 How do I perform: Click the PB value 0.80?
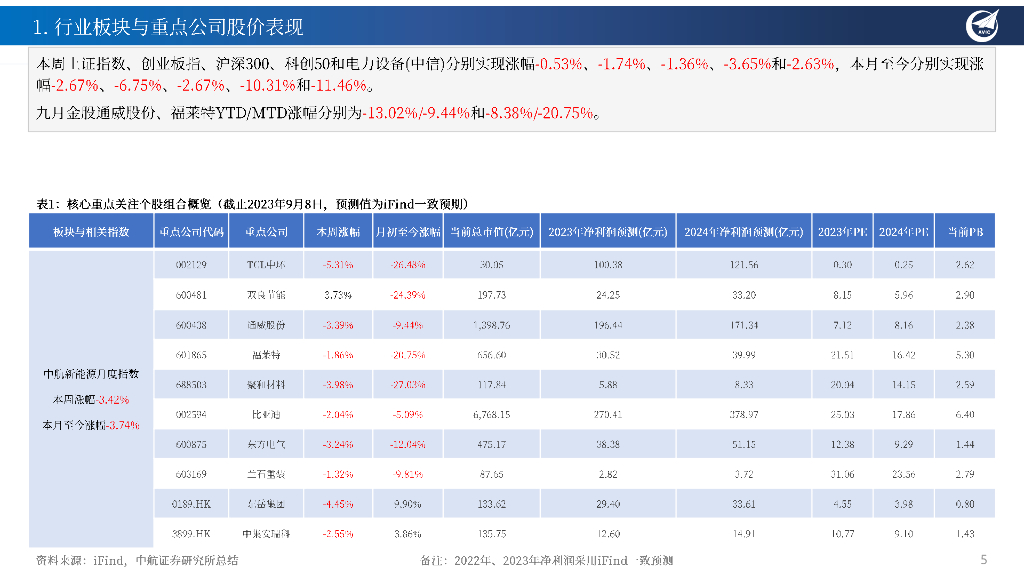(965, 504)
